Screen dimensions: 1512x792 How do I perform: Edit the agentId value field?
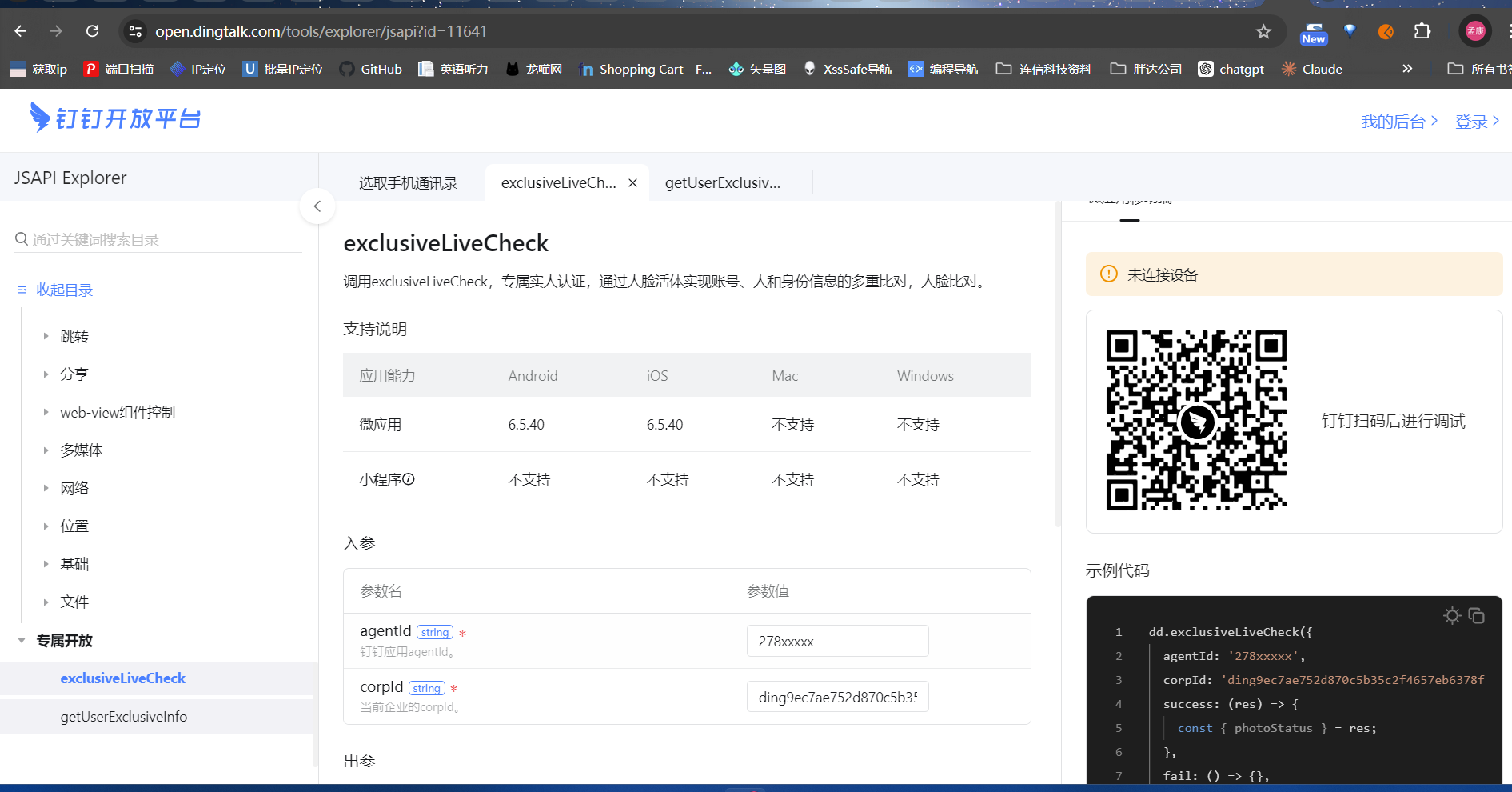coord(837,641)
